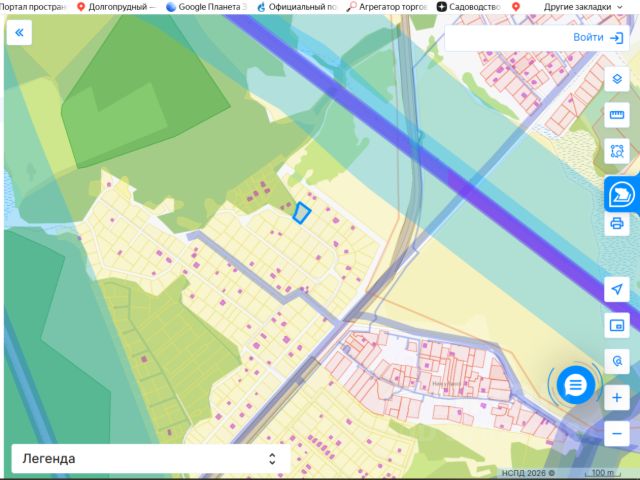Open Агрегатор торгов bookmark
Image resolution: width=640 pixels, height=480 pixels.
click(x=387, y=7)
